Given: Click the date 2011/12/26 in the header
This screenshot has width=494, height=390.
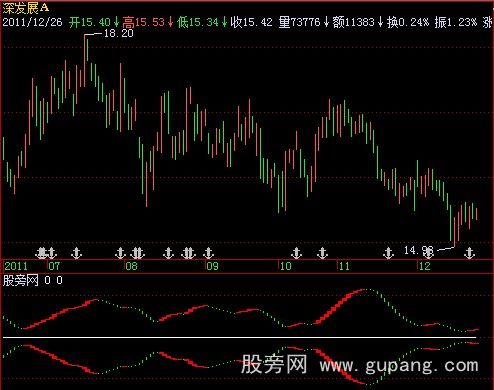Looking at the screenshot, I should pos(32,22).
